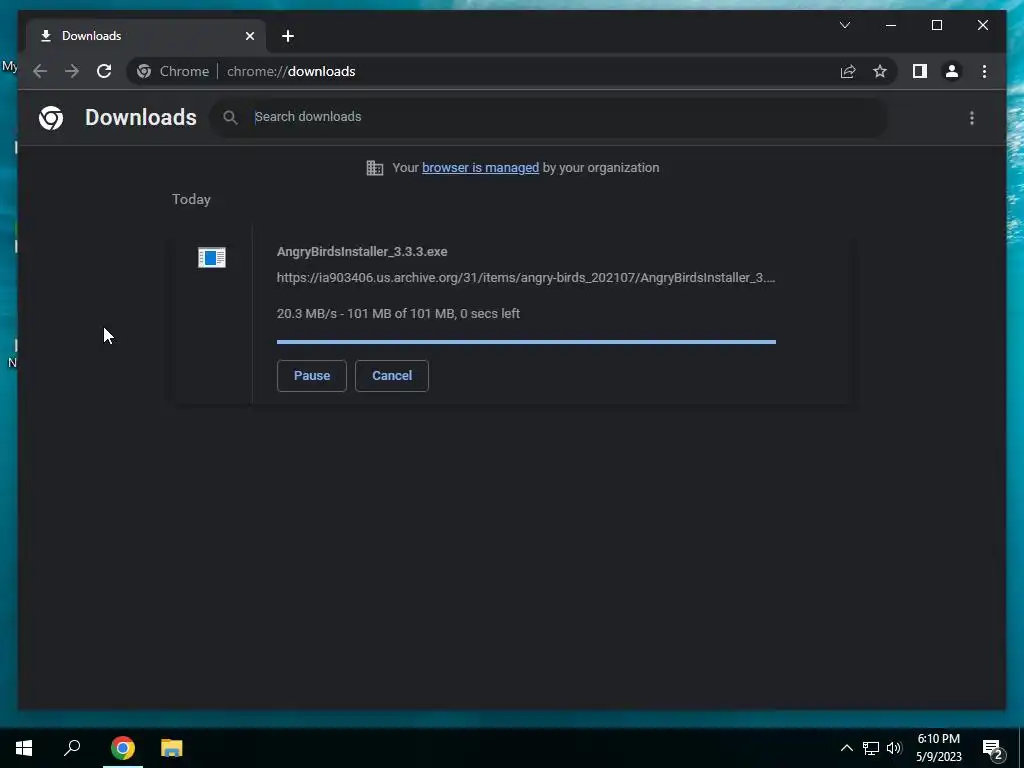Click the AngryBirdsInstaller file icon
1024x768 pixels.
tap(212, 257)
